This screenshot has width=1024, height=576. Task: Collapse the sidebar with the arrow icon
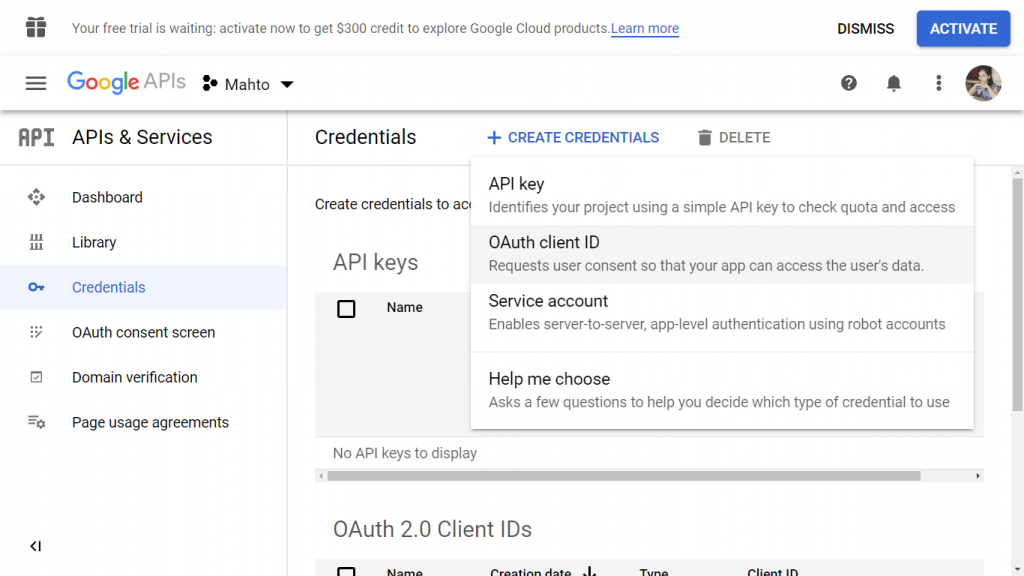coord(36,546)
